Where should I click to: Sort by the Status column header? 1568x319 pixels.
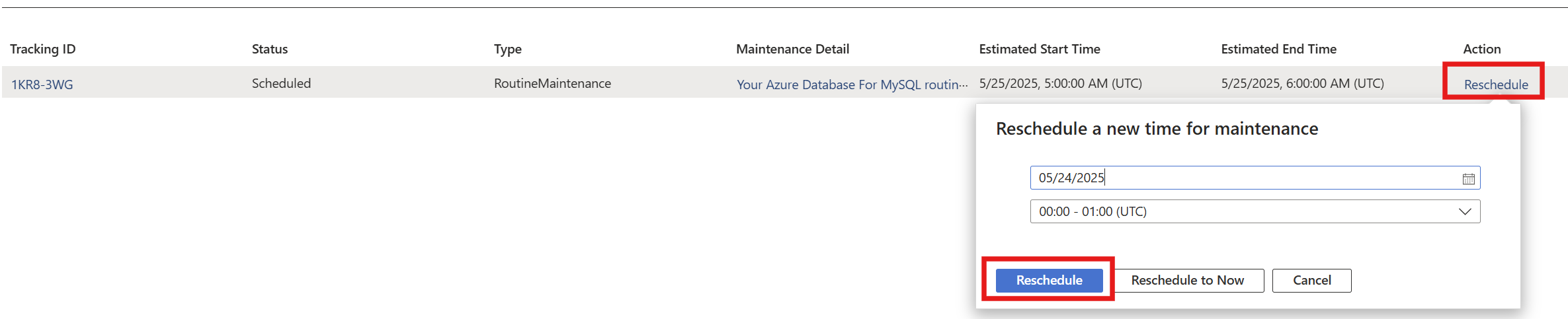point(270,49)
